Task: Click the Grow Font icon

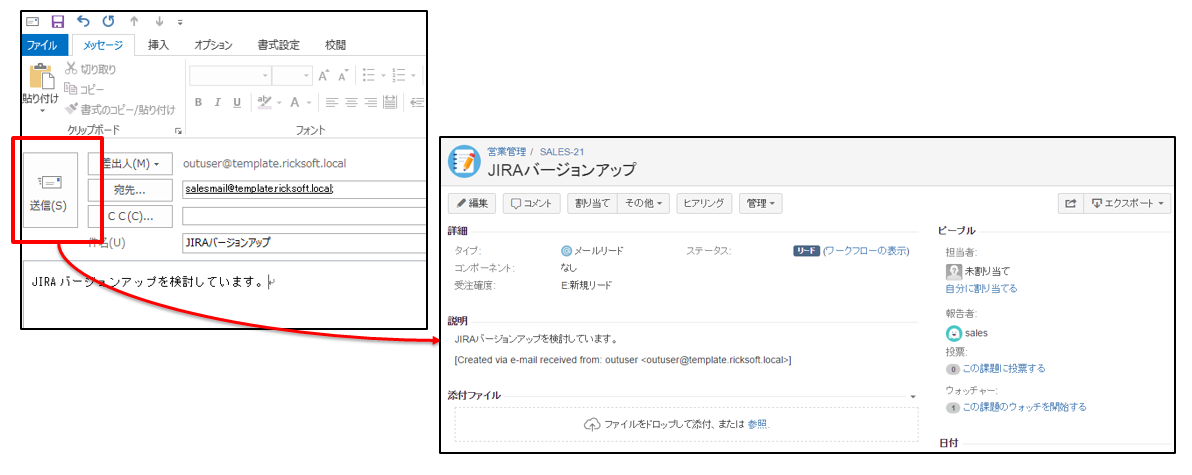Action: pyautogui.click(x=324, y=76)
